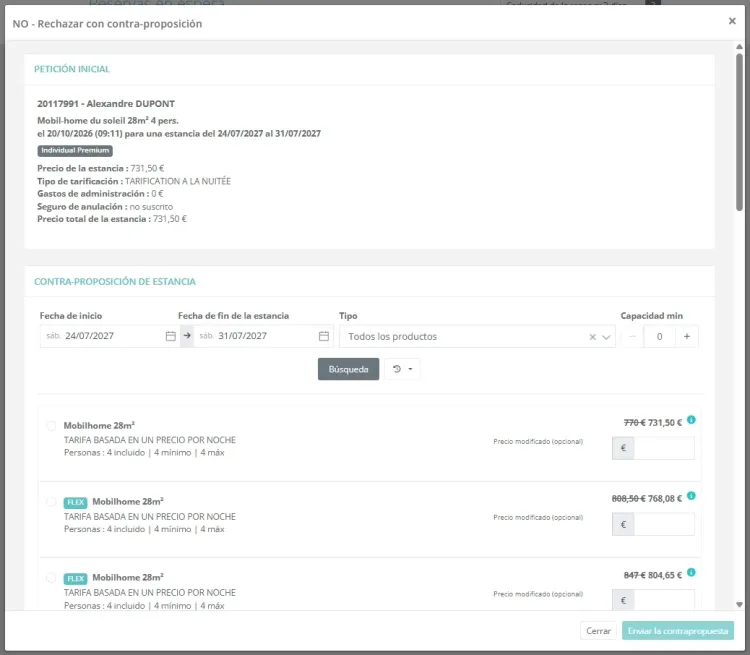Screen dimensions: 750x655
Task: Click the PETICIÓN INICIAL section header
Action: (72, 69)
